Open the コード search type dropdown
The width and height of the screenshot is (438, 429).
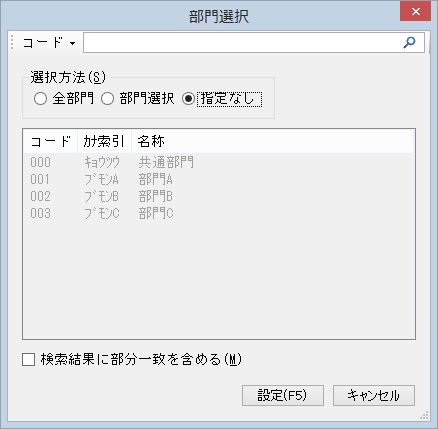tap(49, 43)
